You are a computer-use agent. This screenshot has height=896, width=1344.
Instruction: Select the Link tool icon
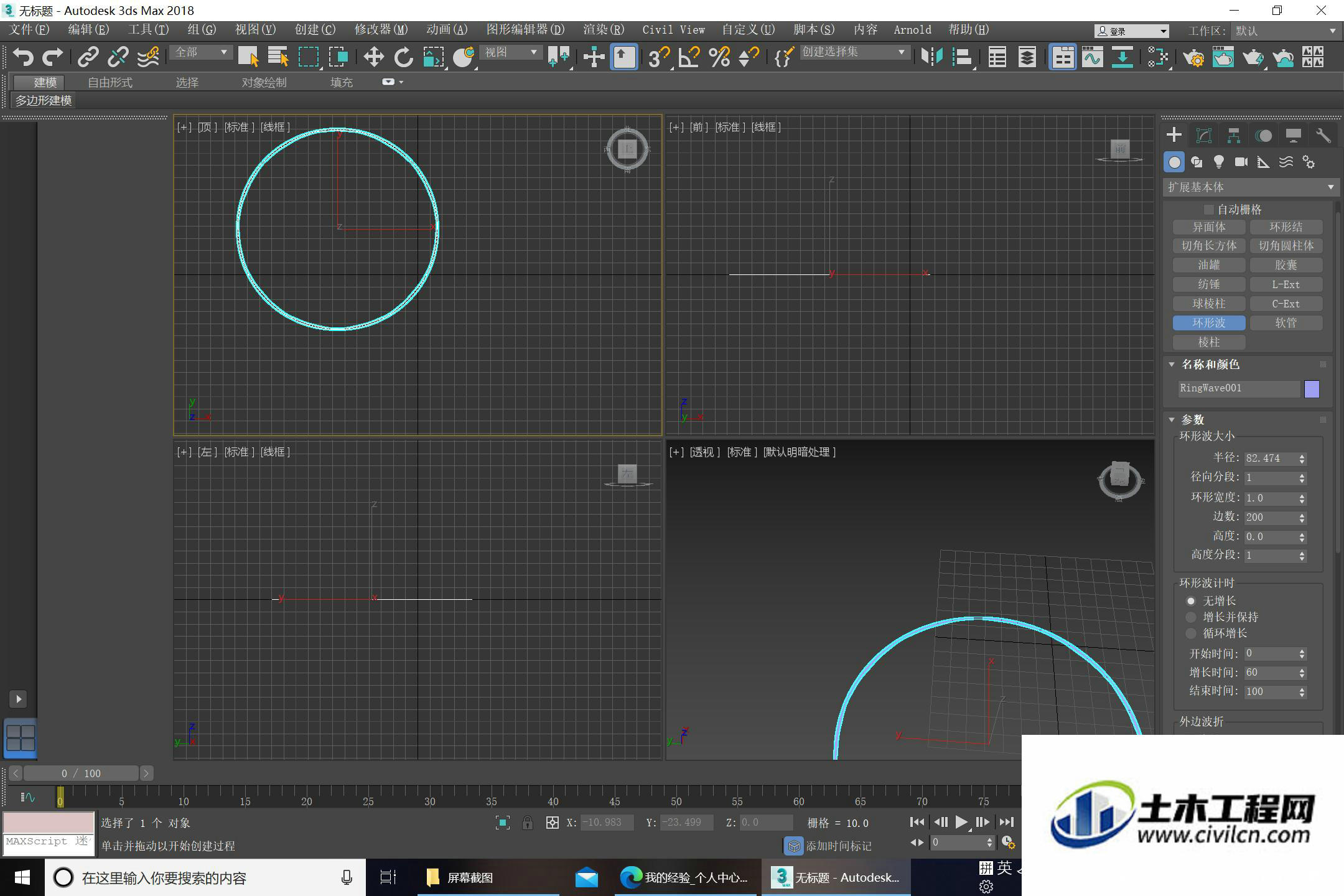pos(88,57)
